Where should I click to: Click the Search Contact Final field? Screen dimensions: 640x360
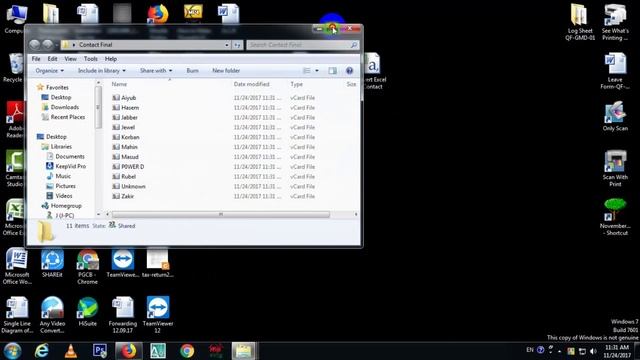click(x=302, y=45)
